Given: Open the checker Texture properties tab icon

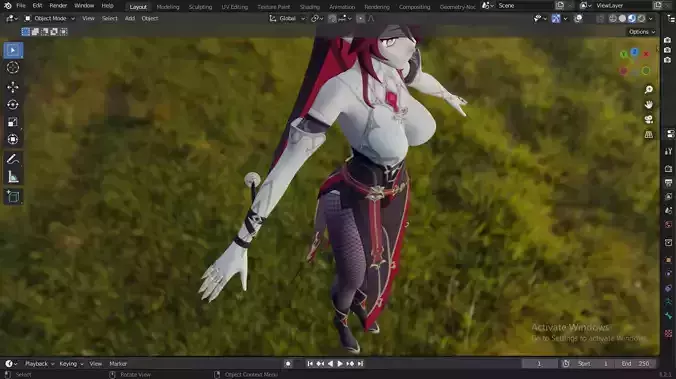Looking at the screenshot, I should 668,333.
